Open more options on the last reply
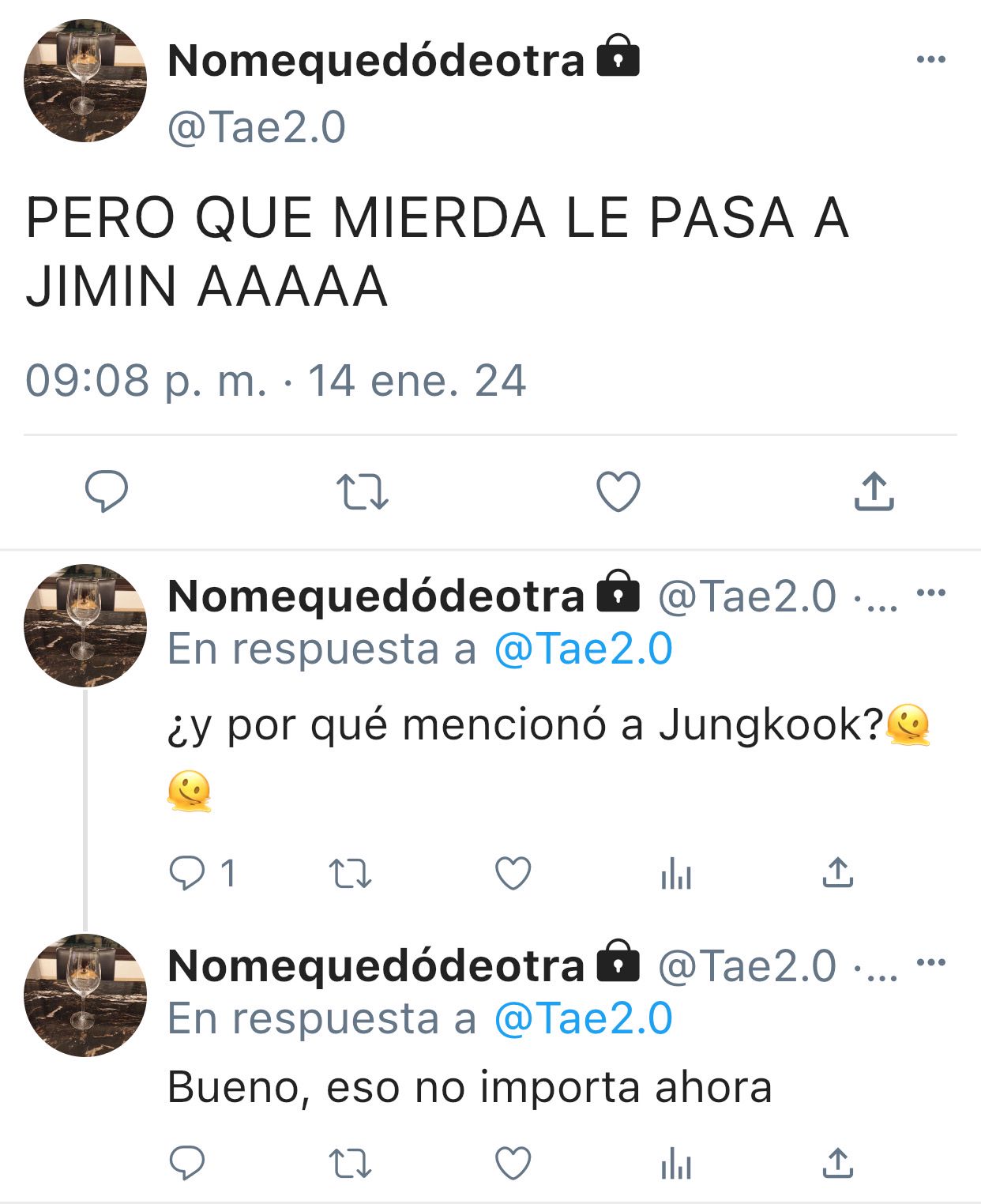The height and width of the screenshot is (1204, 981). (x=930, y=962)
